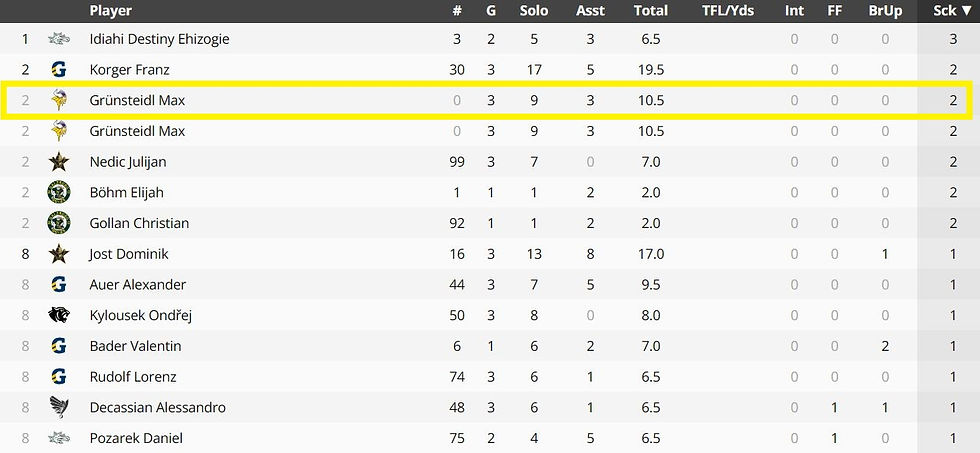Click the TFL/Yds column header
Screen dimensions: 980x453
pos(728,11)
